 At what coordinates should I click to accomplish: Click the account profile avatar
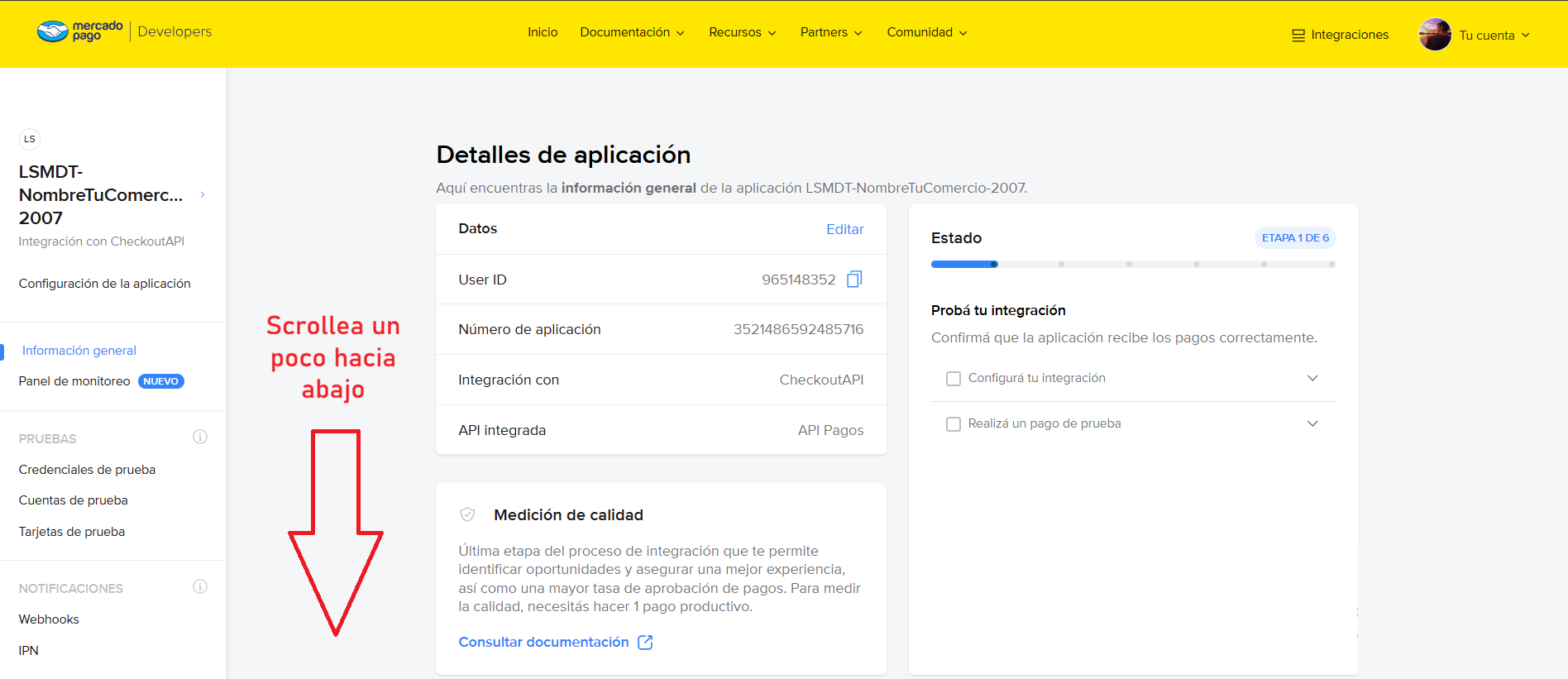[x=1435, y=35]
